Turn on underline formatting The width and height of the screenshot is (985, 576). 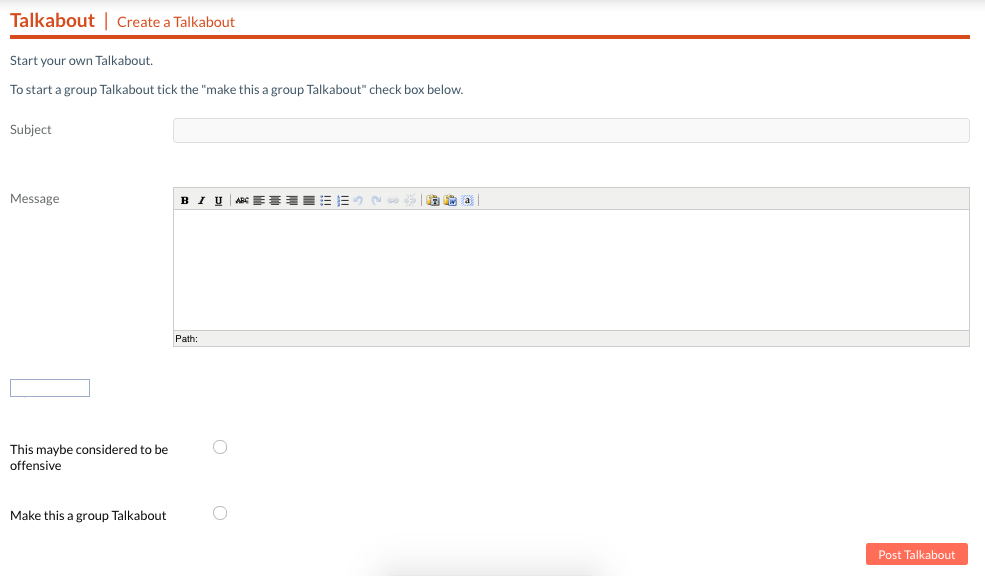218,200
